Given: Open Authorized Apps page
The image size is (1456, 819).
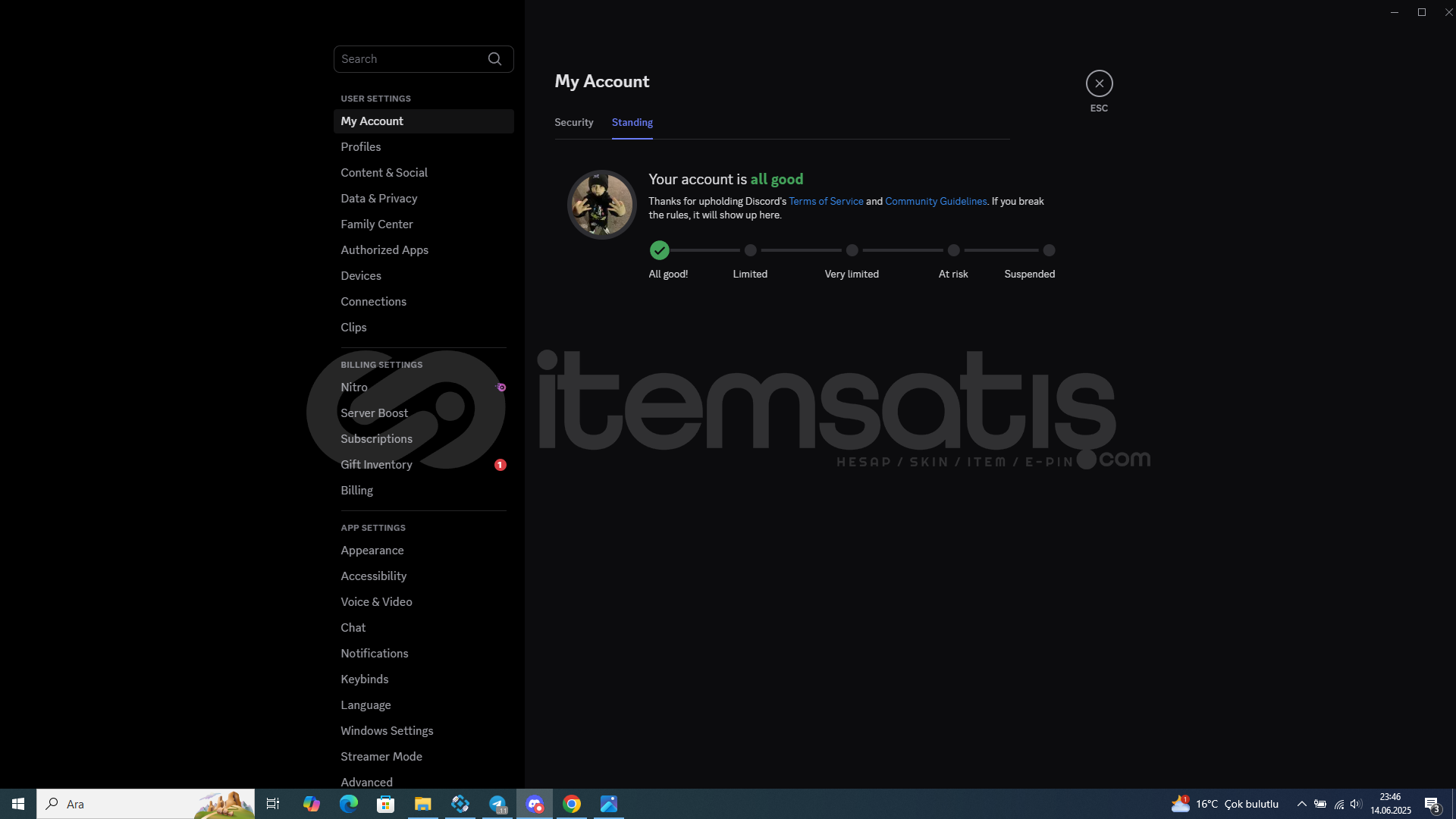Looking at the screenshot, I should [x=424, y=250].
